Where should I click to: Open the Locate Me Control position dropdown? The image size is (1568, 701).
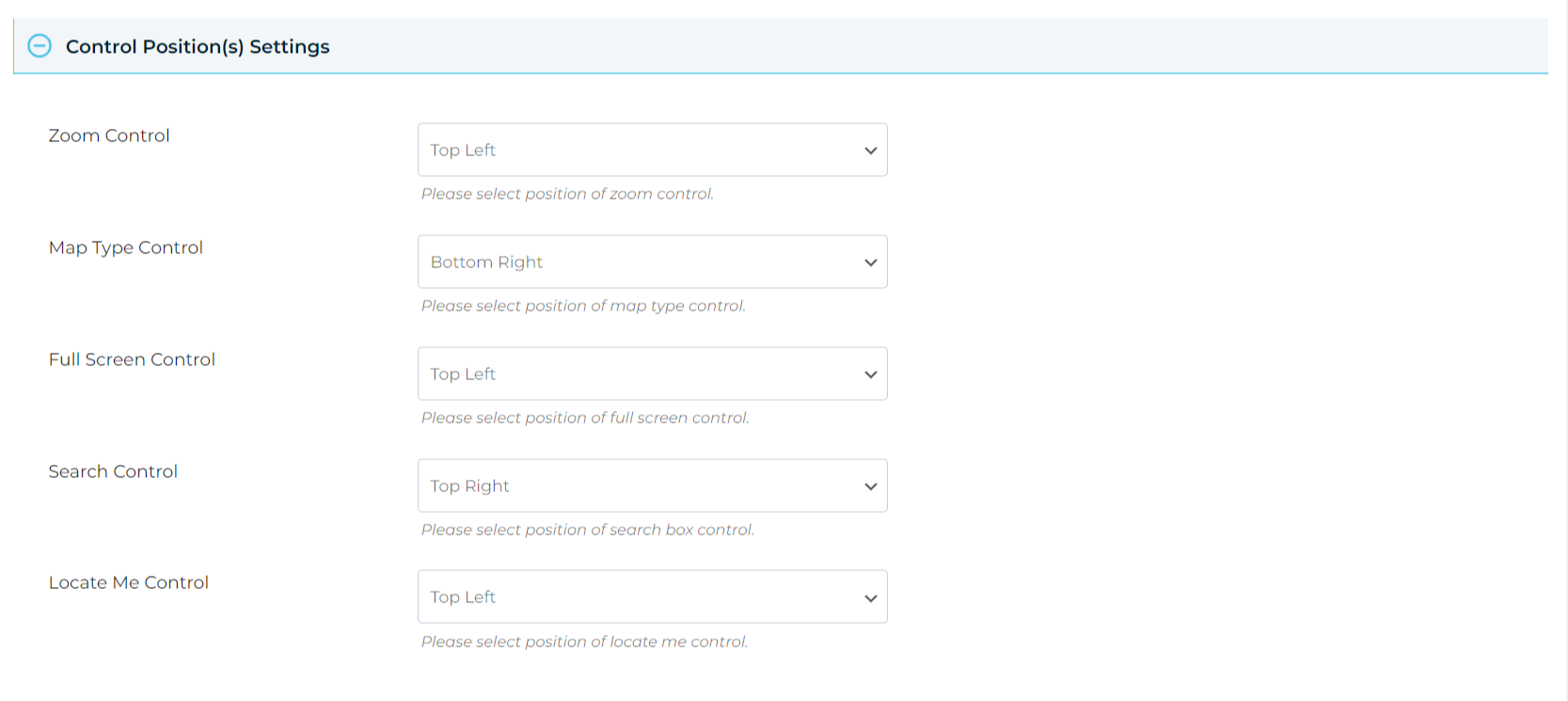point(652,597)
